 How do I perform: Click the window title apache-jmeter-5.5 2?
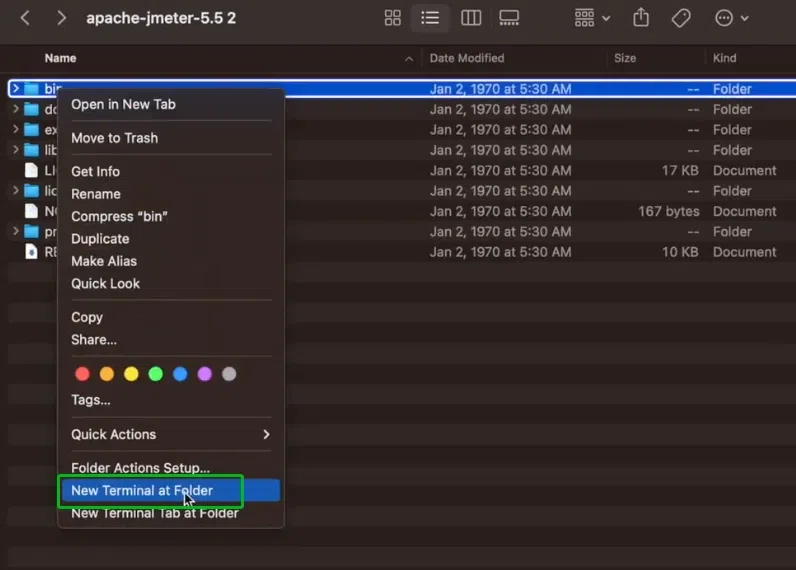point(161,18)
